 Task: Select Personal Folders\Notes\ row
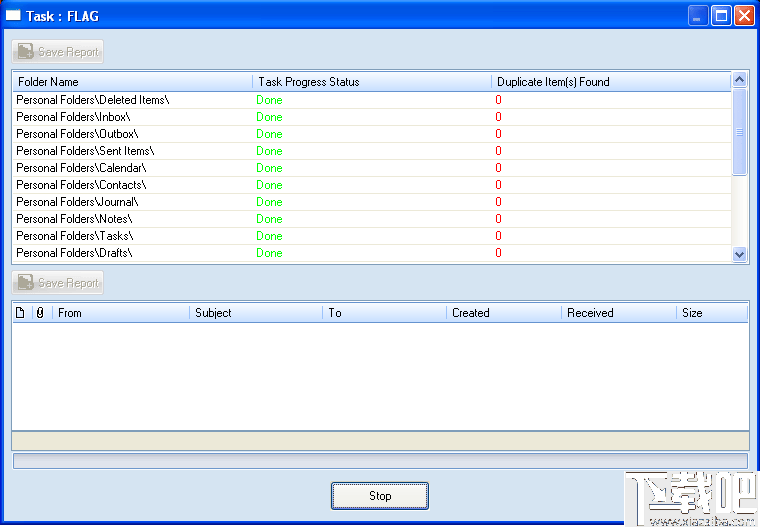point(372,219)
